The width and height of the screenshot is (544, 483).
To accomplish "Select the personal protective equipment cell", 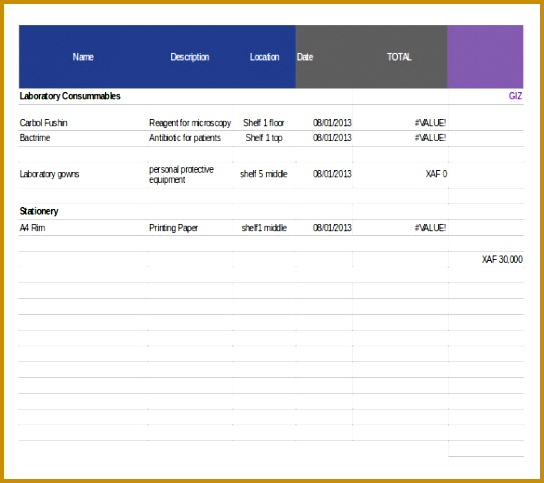I will [x=181, y=175].
